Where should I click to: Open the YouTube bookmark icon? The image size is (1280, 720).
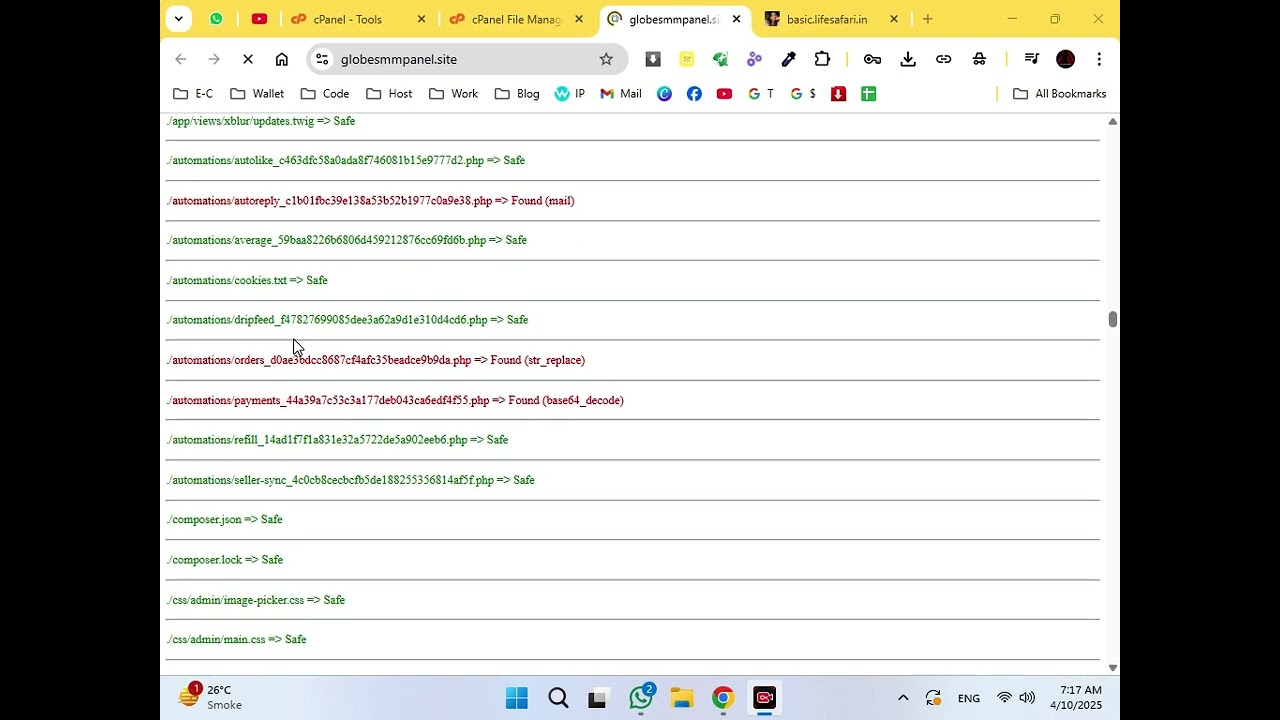pos(724,94)
